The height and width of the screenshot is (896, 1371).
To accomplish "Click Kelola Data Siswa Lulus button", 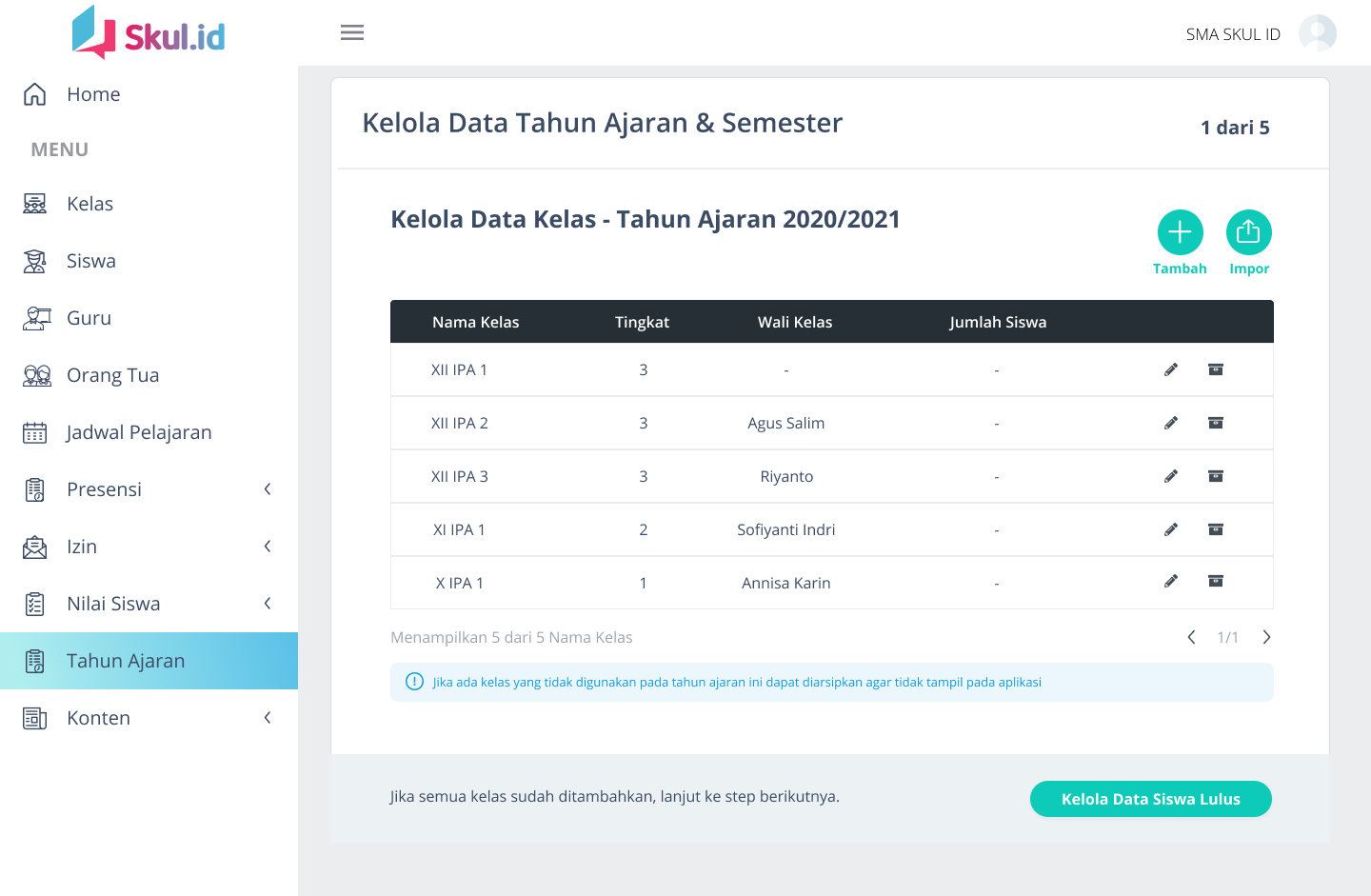I will click(1150, 799).
